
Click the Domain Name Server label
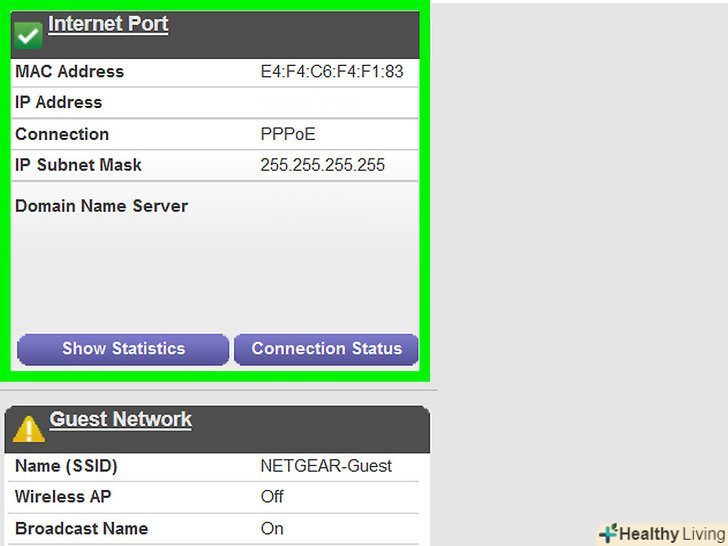click(x=101, y=206)
